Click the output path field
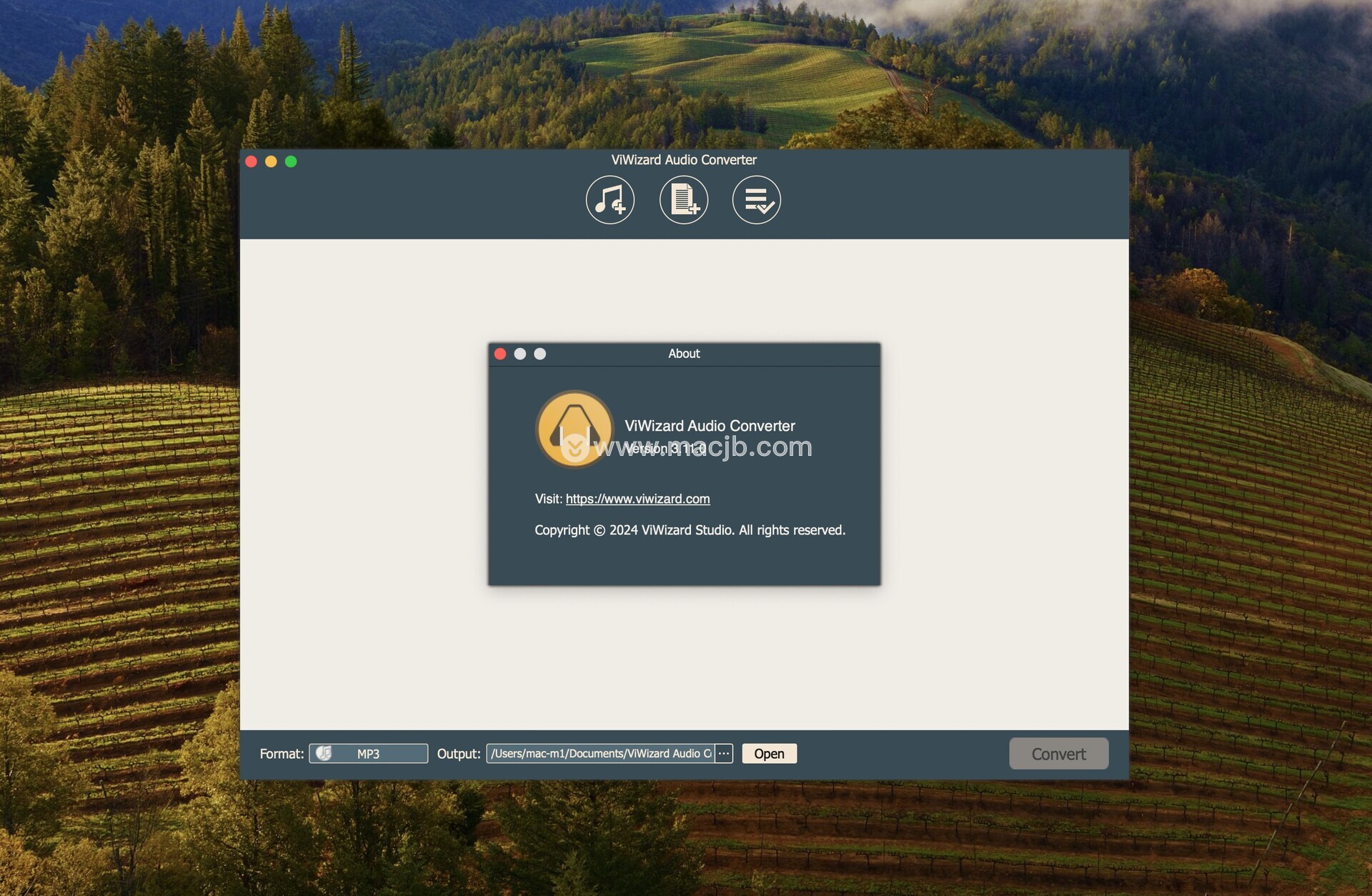This screenshot has width=1372, height=896. [600, 754]
